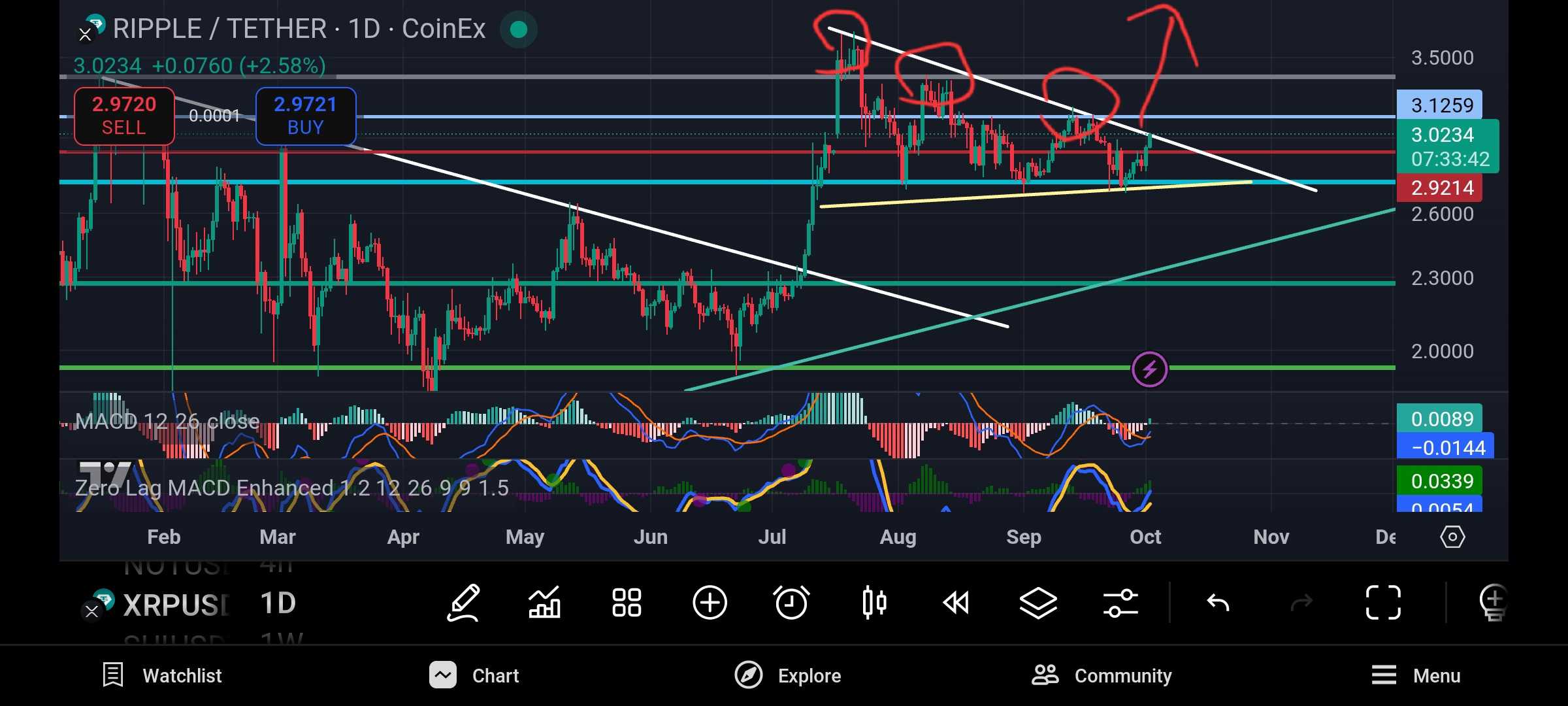
Task: Tap the 3.5000 price scale label
Action: point(1443,58)
